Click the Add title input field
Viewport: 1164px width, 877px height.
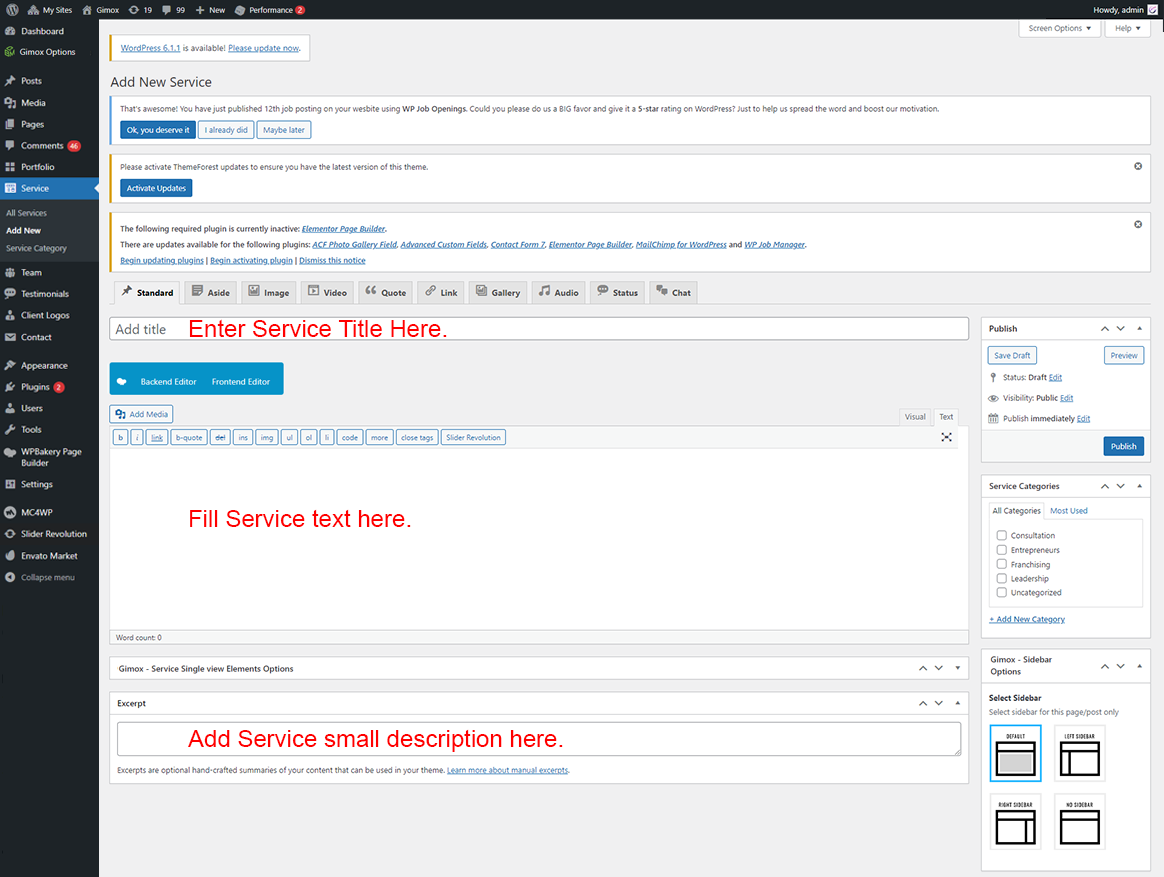pyautogui.click(x=539, y=329)
